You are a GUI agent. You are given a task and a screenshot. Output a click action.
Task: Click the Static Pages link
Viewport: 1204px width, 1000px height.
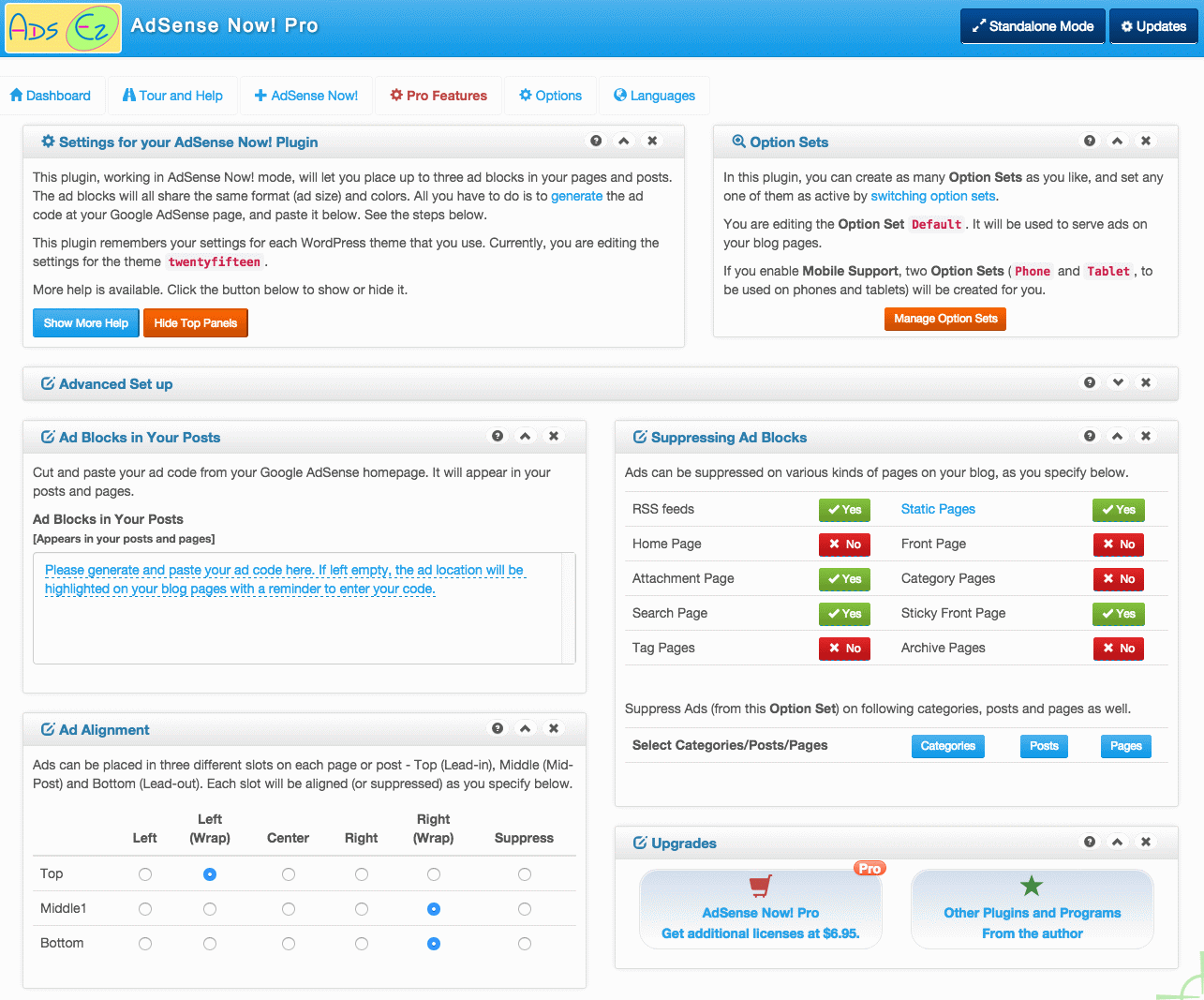[938, 509]
